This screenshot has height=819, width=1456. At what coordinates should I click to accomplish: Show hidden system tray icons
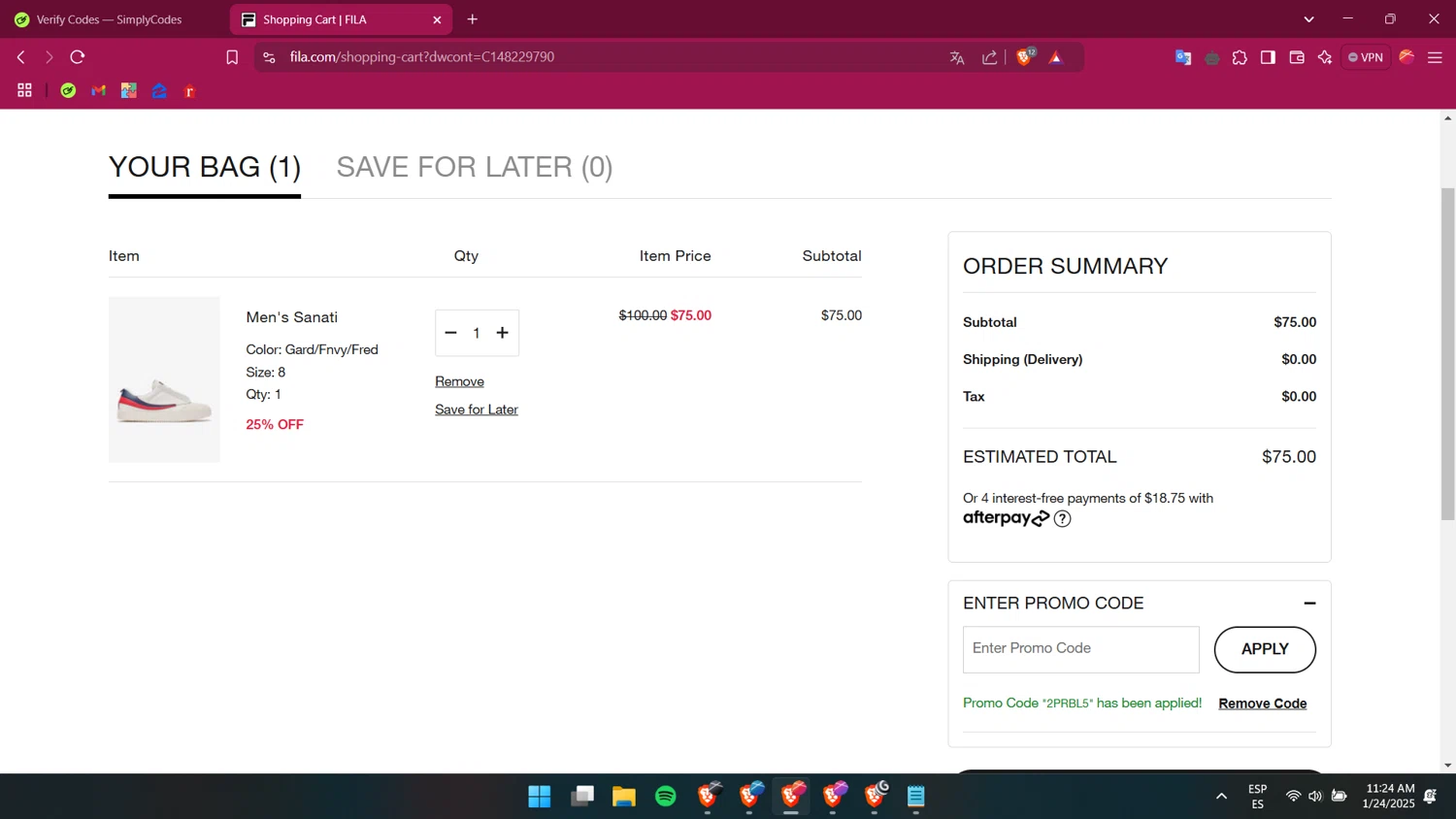point(1221,797)
